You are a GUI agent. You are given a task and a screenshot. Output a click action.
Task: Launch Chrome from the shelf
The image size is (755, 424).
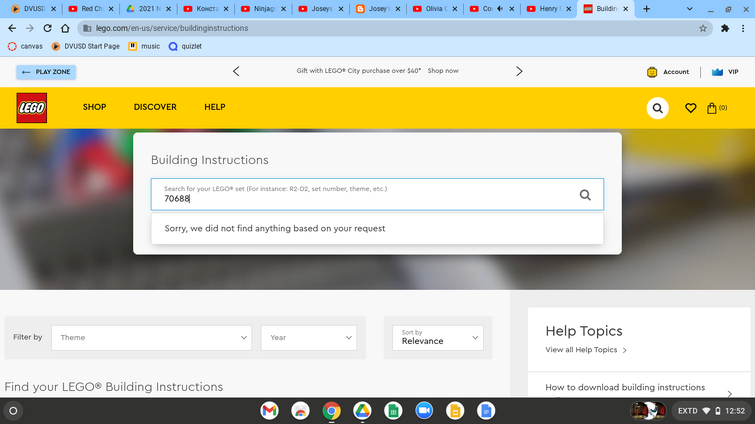tap(331, 411)
